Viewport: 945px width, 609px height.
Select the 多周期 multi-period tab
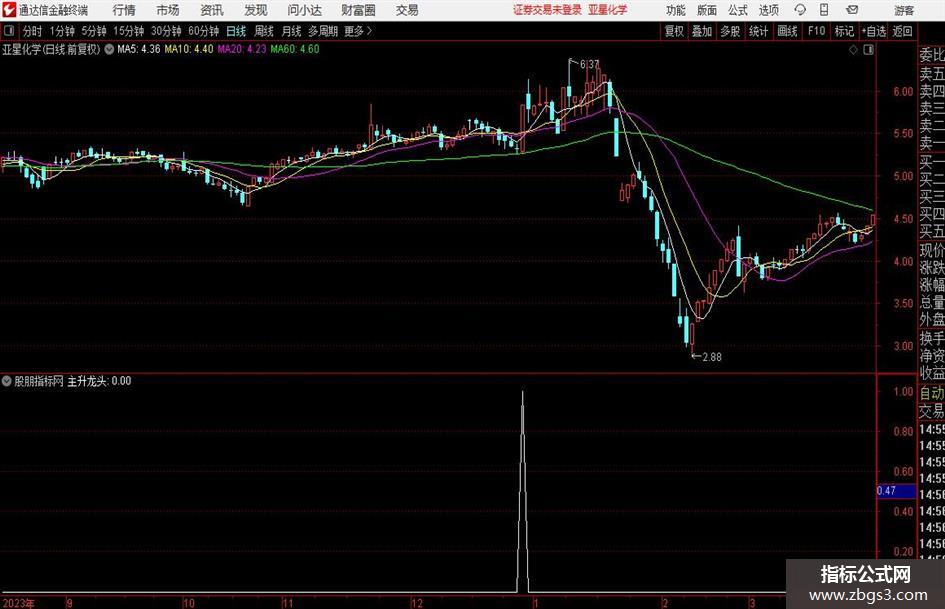click(x=323, y=31)
